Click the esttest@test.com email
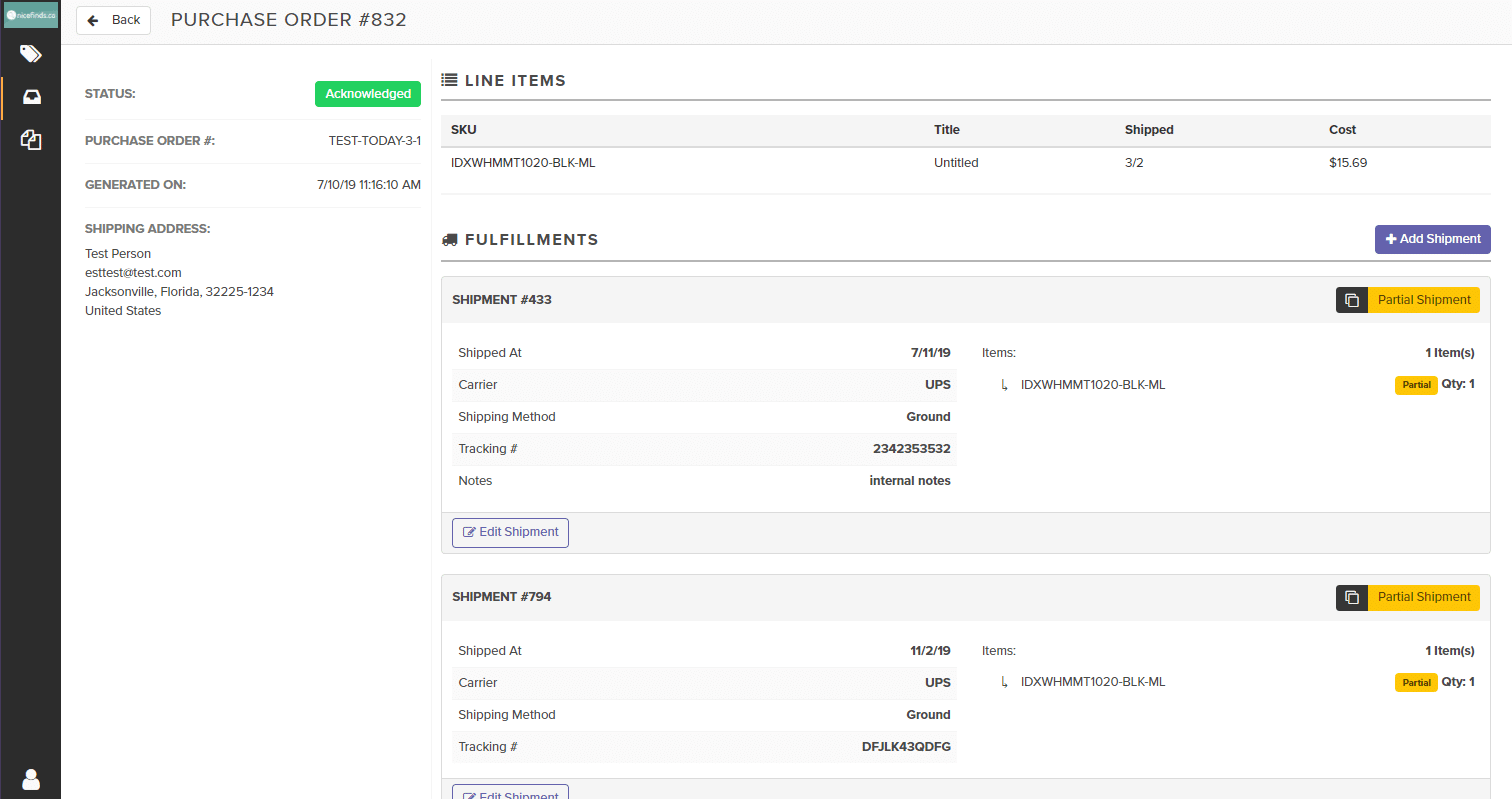 [x=133, y=273]
